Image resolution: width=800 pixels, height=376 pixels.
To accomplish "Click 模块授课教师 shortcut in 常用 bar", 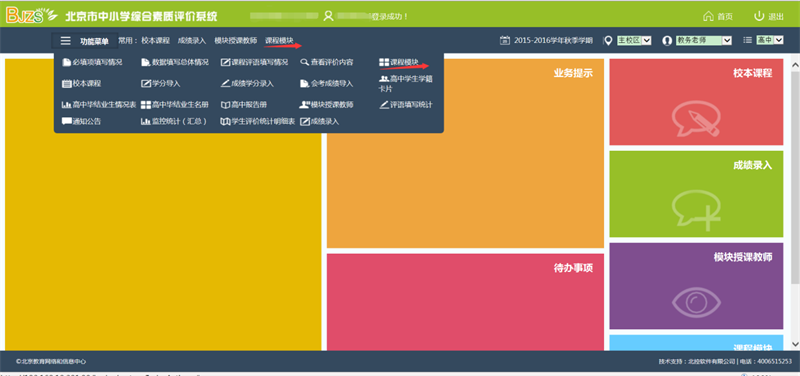I will tap(236, 40).
